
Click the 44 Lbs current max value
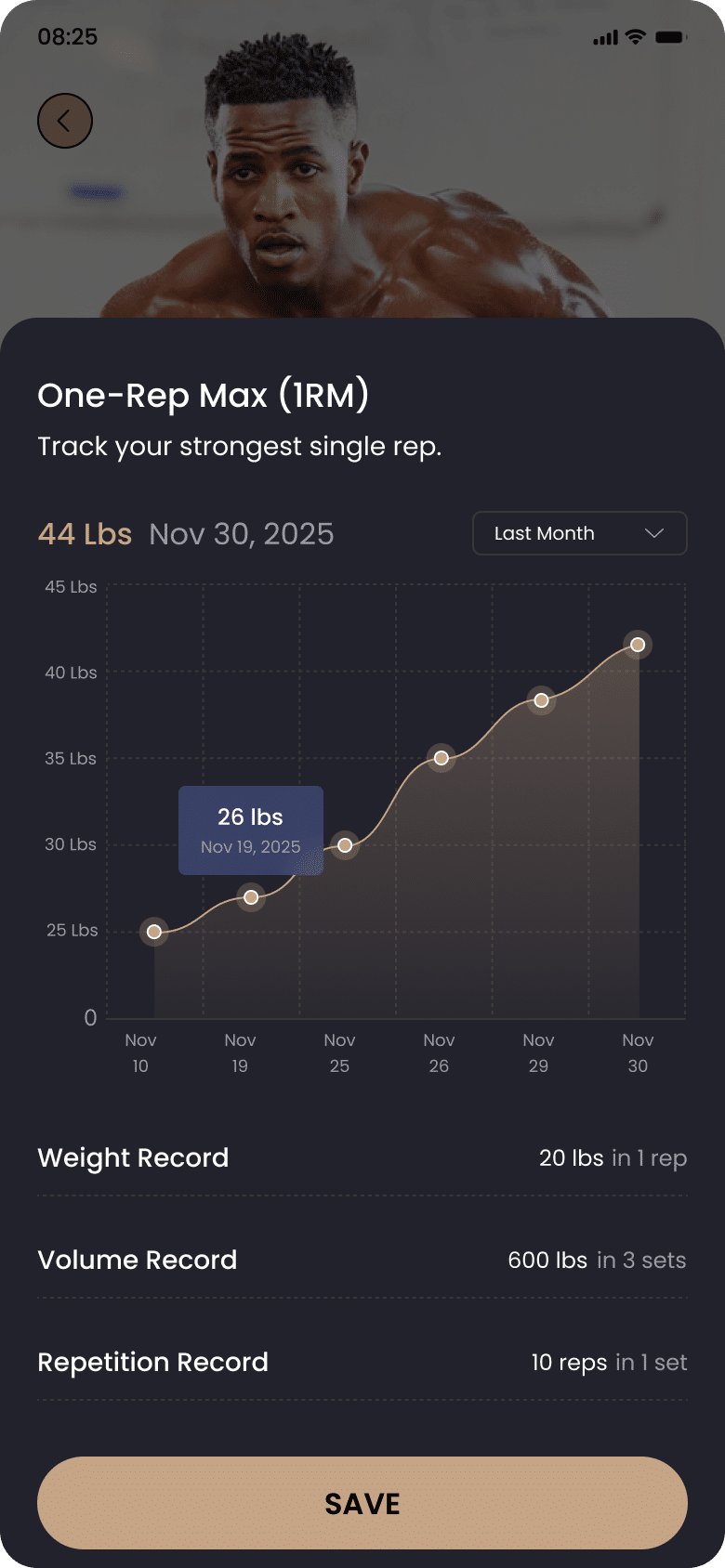coord(85,533)
